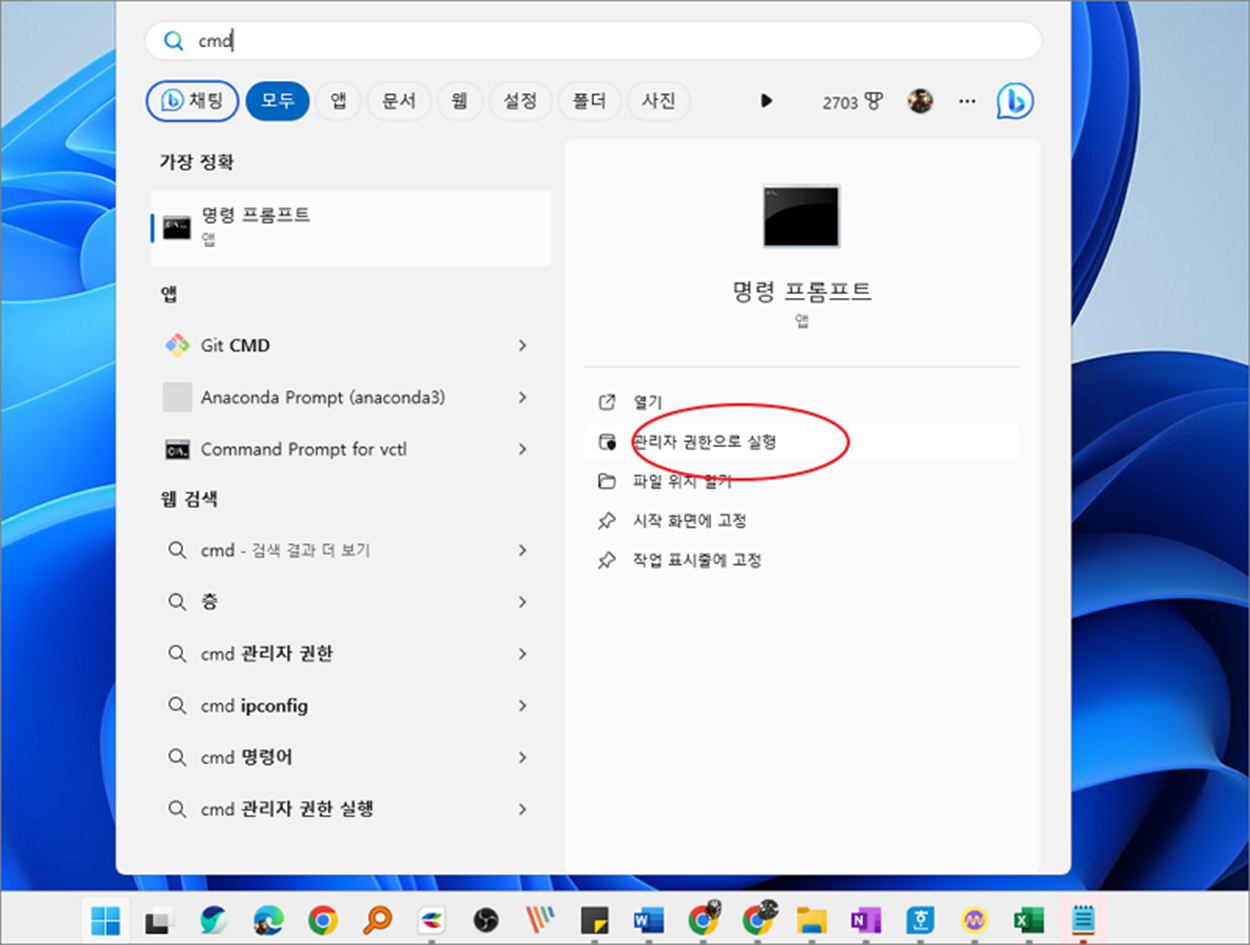
Task: Select the cmd 명령어 suggestion
Action: (x=330, y=757)
